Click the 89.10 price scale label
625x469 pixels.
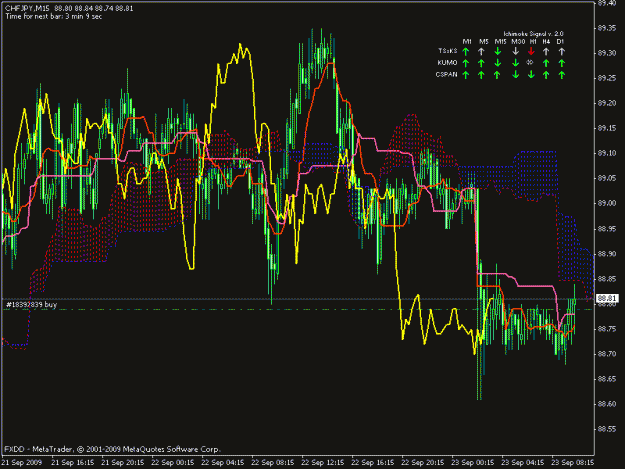pos(607,153)
